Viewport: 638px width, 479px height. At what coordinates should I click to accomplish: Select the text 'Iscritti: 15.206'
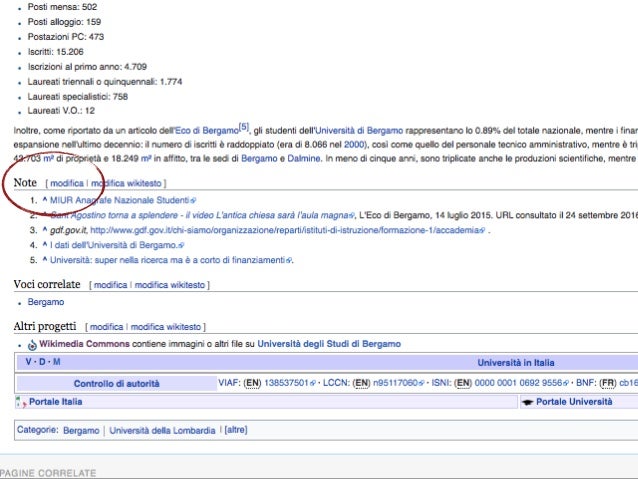tap(55, 52)
